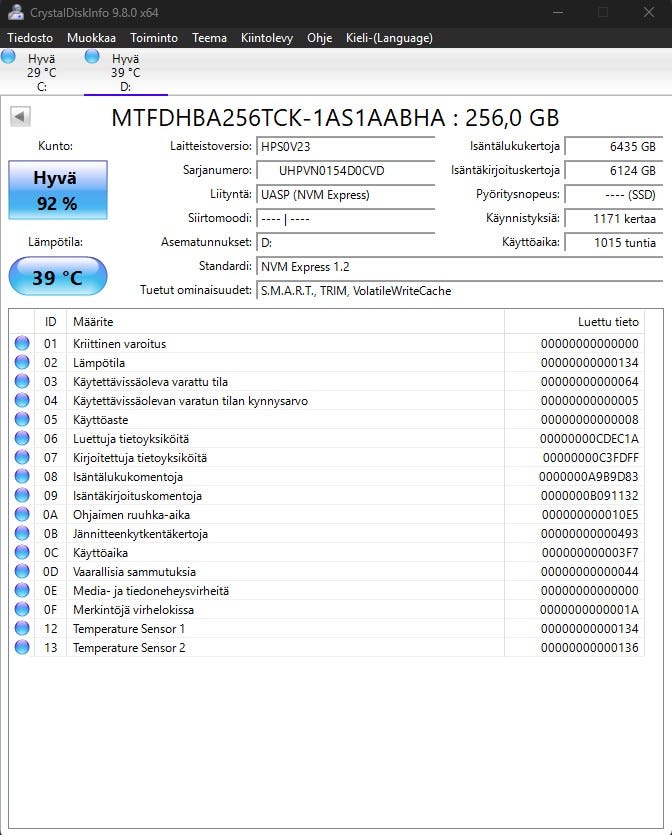This screenshot has width=672, height=835.
Task: Click the Laitteistoversio field HPS0V23
Action: (x=346, y=146)
